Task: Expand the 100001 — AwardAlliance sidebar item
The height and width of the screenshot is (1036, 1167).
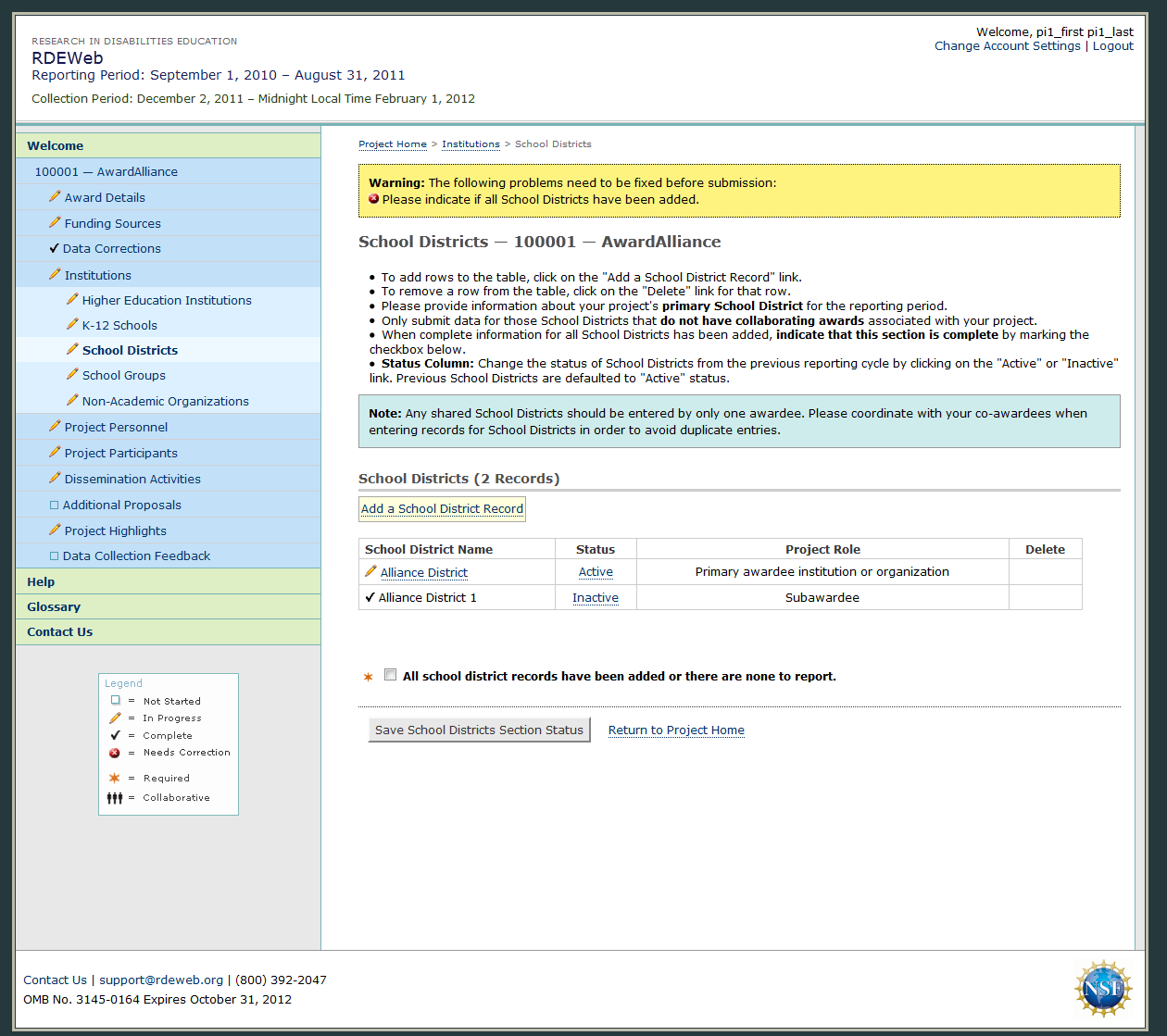Action: [106, 171]
